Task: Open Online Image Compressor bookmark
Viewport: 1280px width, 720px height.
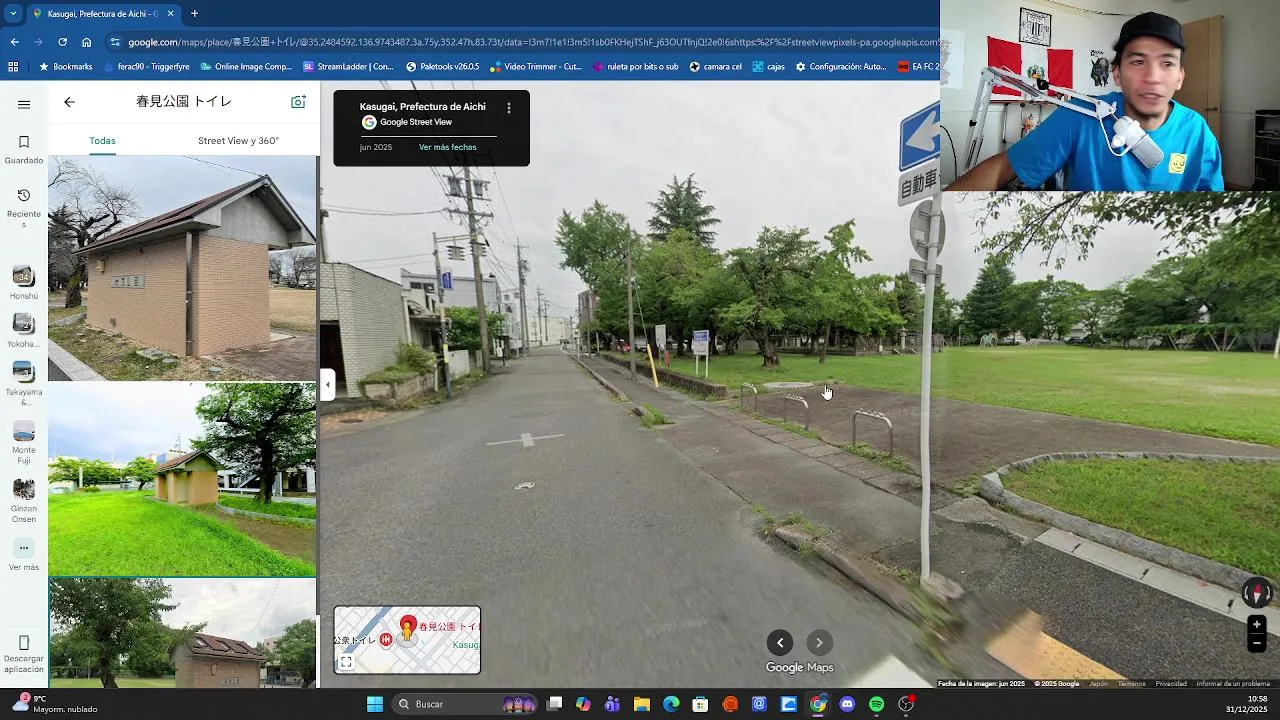Action: click(245, 67)
